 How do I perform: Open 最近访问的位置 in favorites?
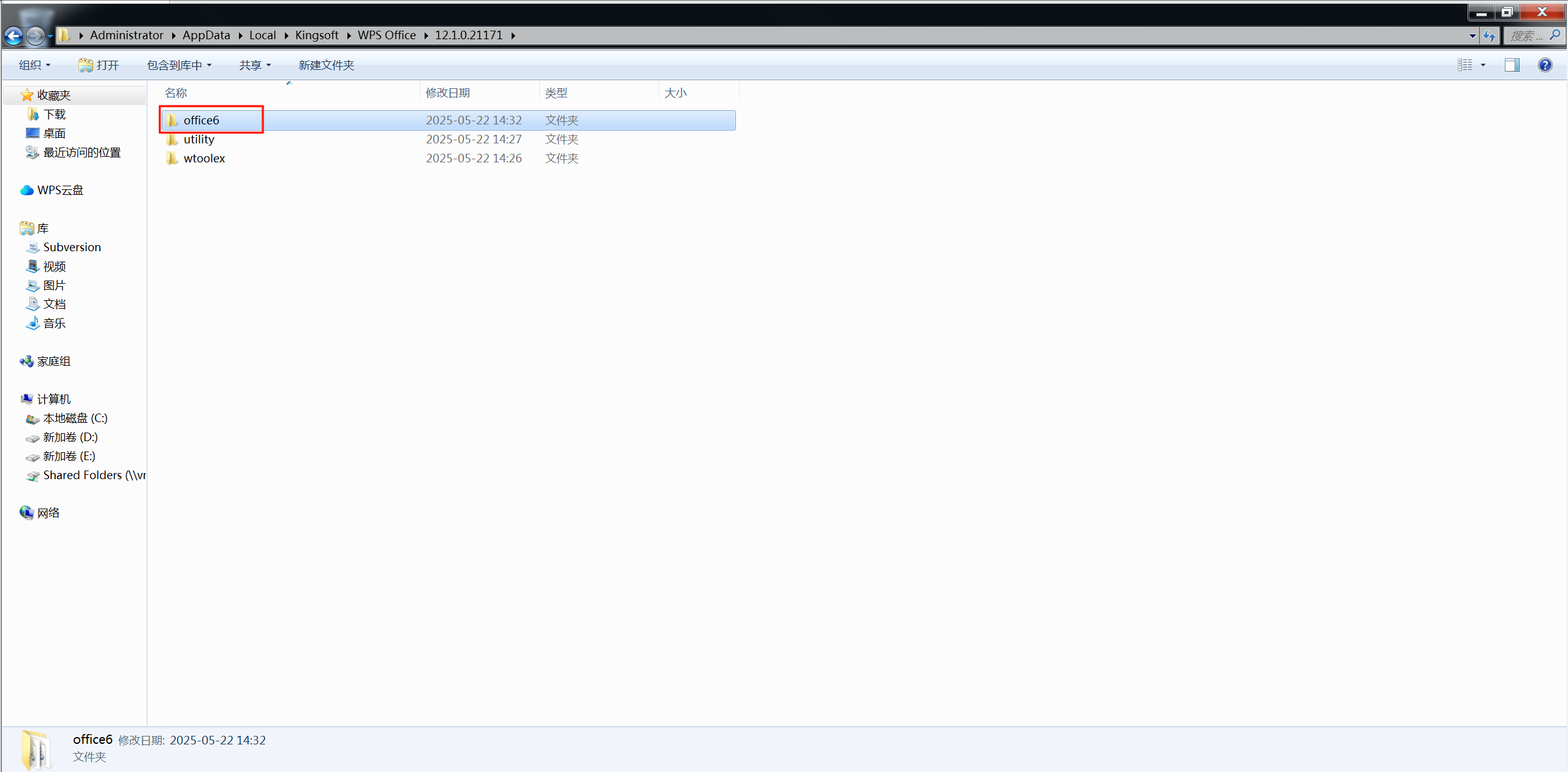tap(81, 152)
